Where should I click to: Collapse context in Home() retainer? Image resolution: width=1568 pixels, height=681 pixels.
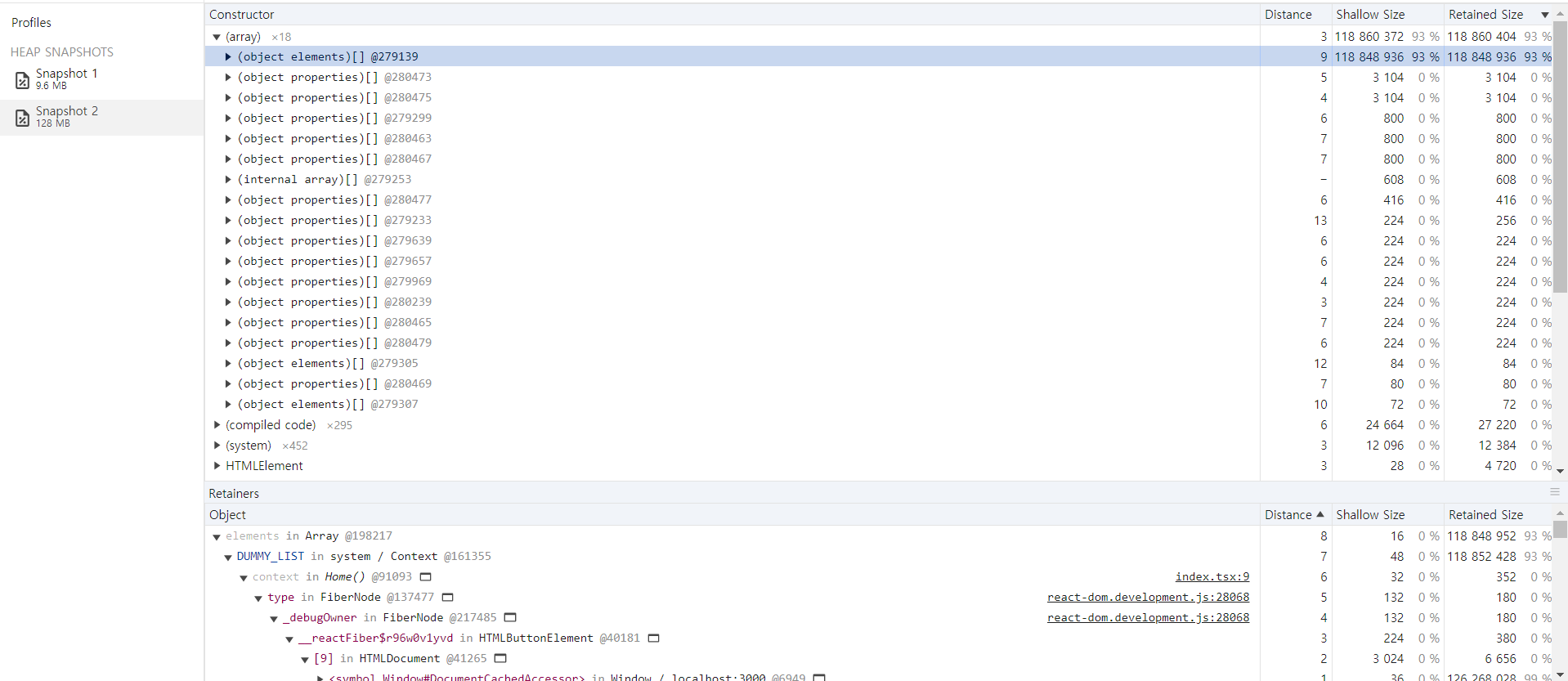[x=244, y=578]
